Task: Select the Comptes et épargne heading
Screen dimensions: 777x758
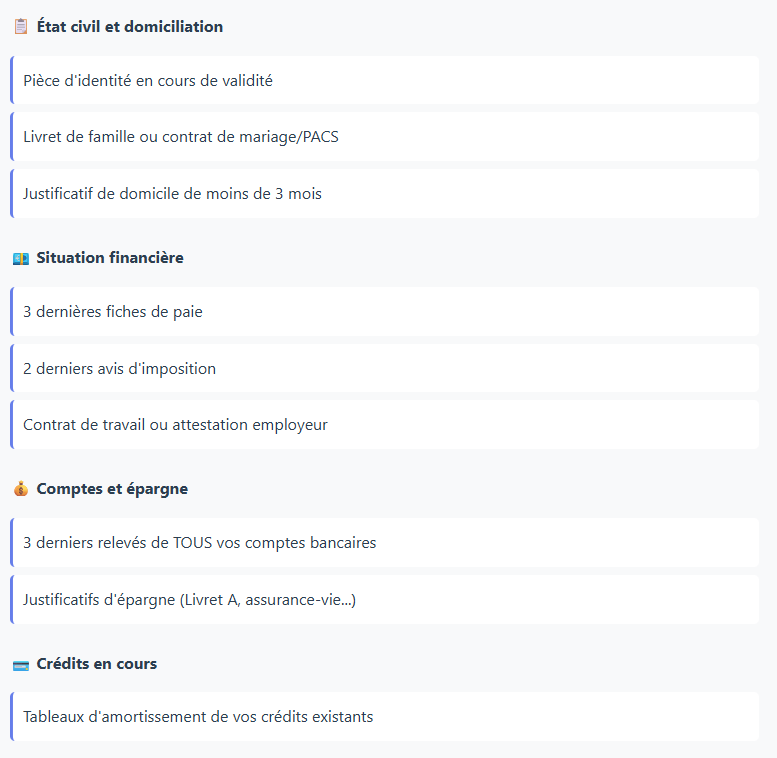Action: 112,489
